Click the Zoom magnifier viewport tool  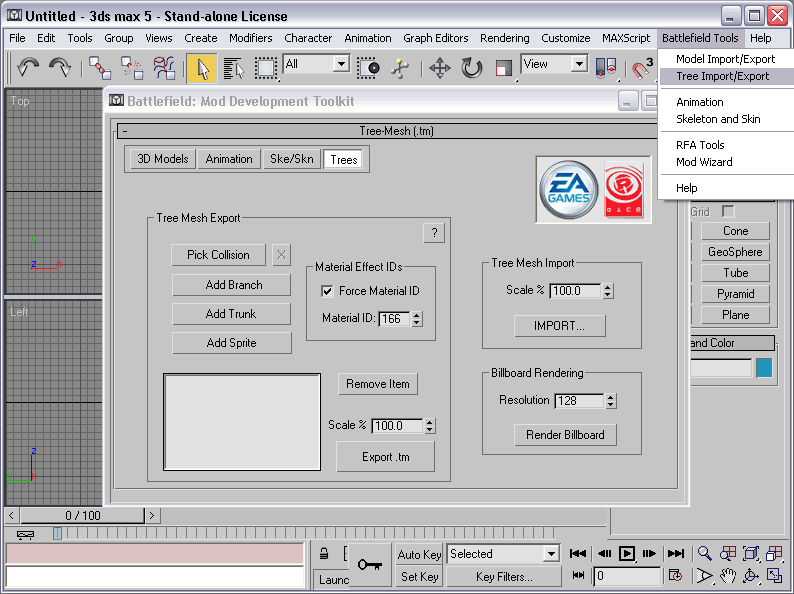point(704,553)
